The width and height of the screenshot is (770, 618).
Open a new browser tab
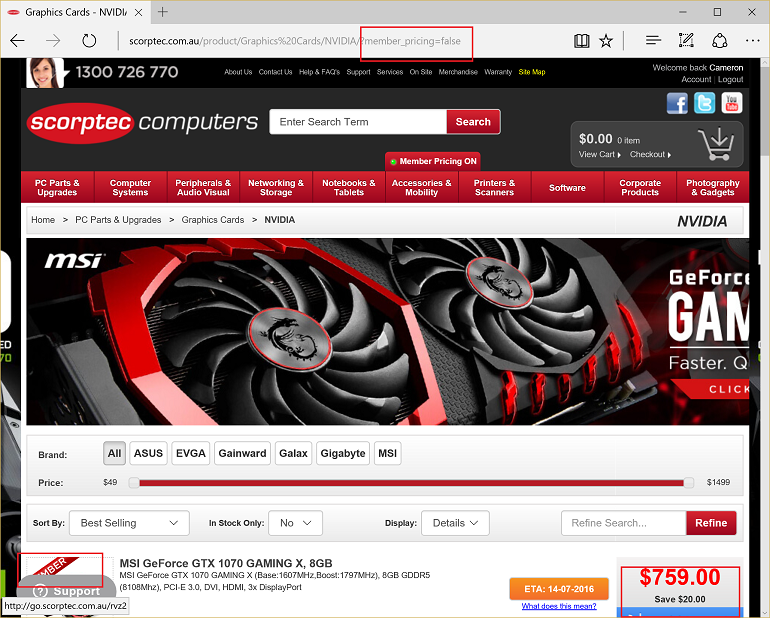[x=163, y=12]
